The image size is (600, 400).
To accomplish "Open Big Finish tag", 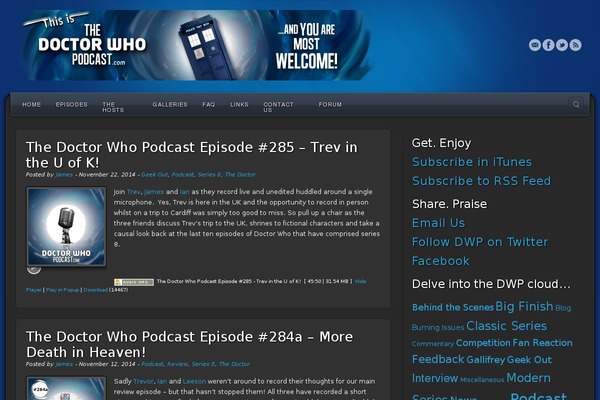I will pos(524,306).
